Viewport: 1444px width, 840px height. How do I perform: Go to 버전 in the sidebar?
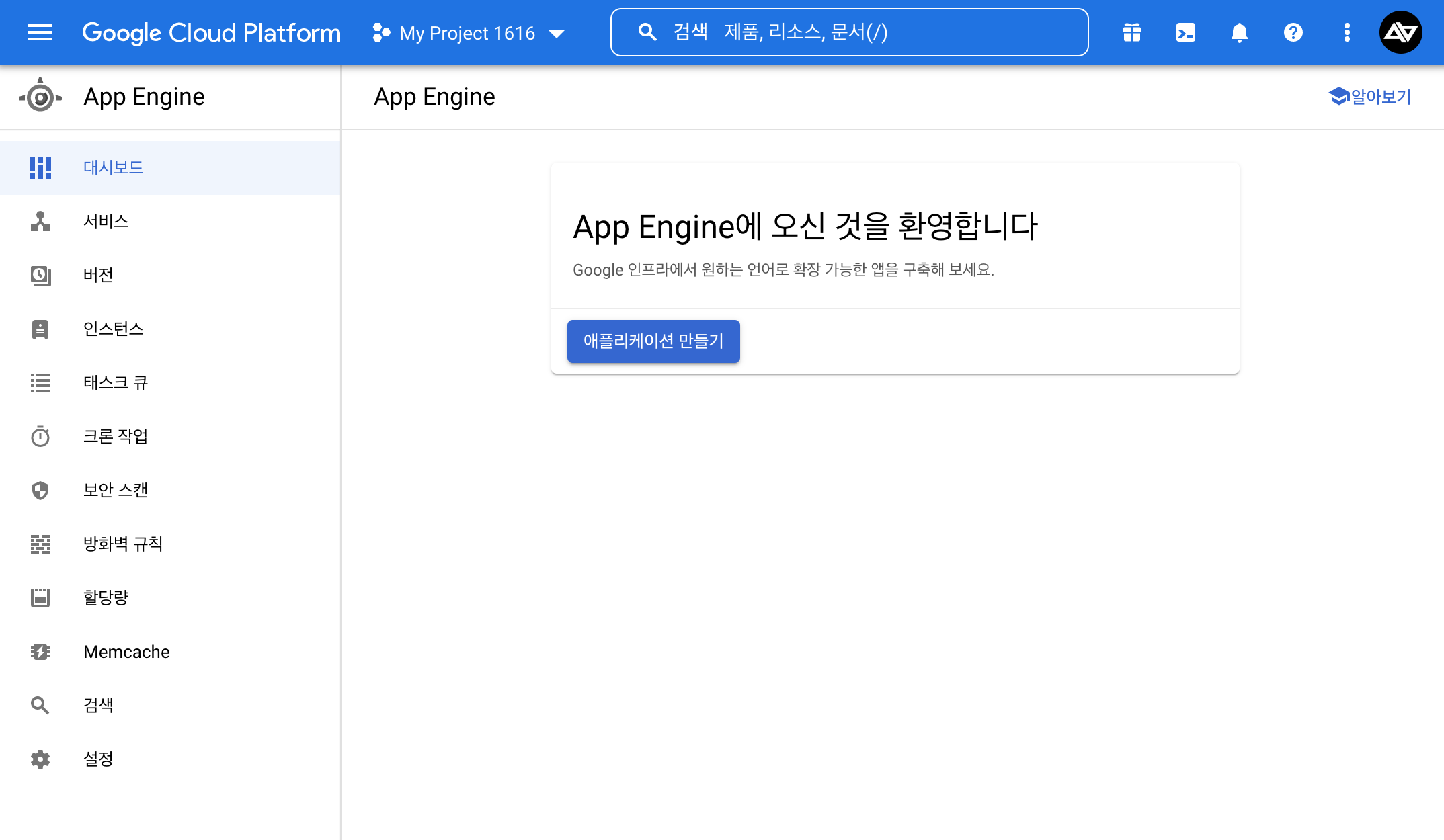click(x=98, y=275)
